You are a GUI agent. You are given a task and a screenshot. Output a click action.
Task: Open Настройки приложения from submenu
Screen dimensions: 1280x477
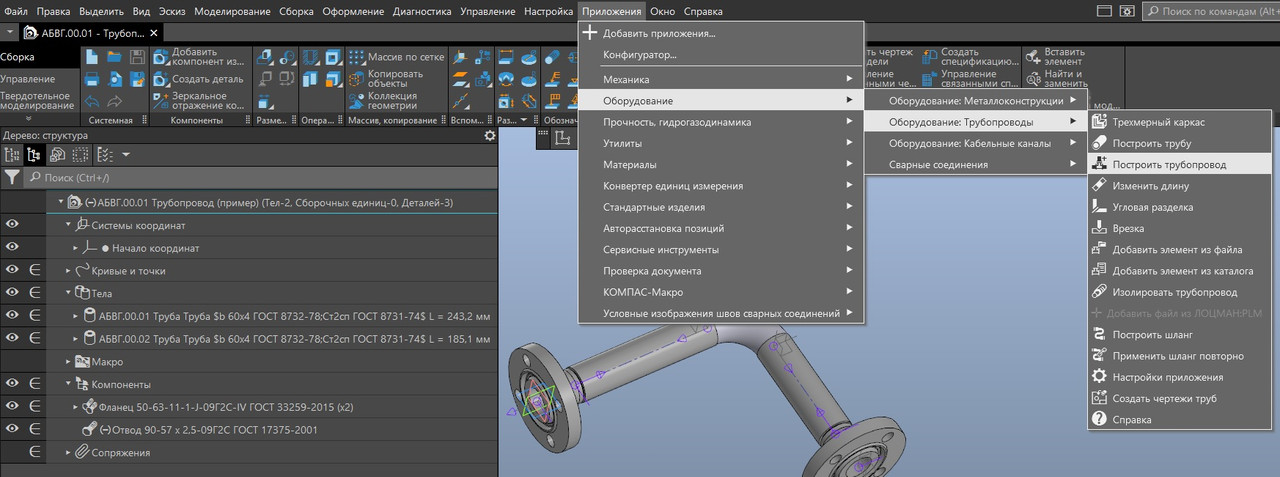[1178, 377]
